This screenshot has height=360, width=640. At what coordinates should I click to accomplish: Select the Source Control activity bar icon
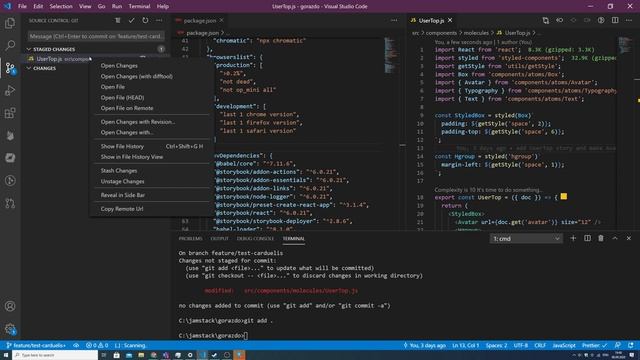point(10,68)
